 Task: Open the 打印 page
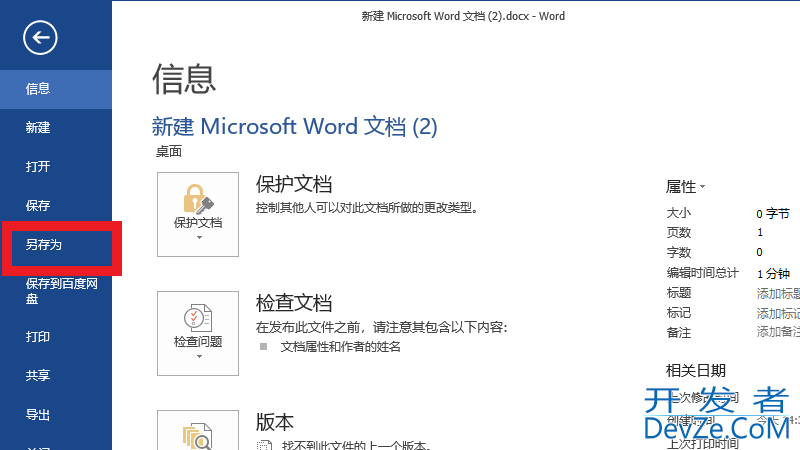tap(56, 337)
